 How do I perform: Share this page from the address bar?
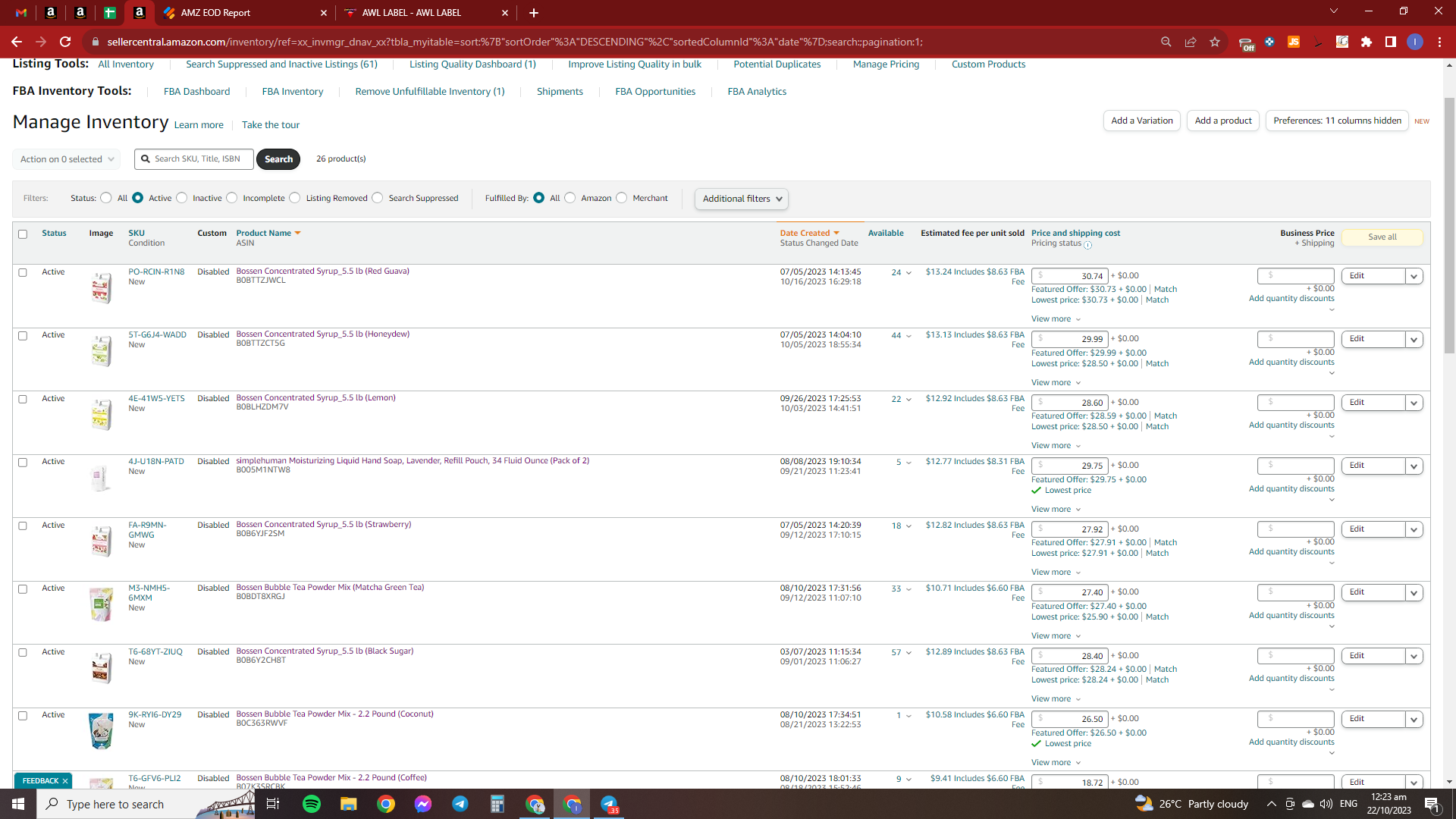pos(1191,42)
